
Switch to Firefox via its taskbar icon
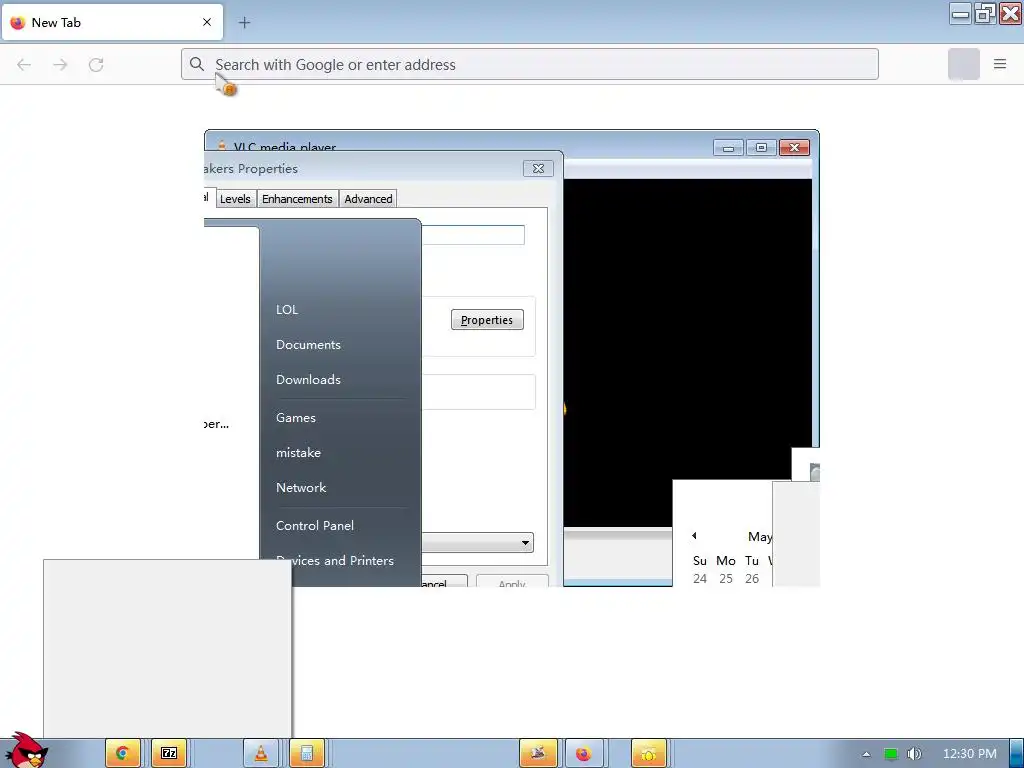(583, 754)
